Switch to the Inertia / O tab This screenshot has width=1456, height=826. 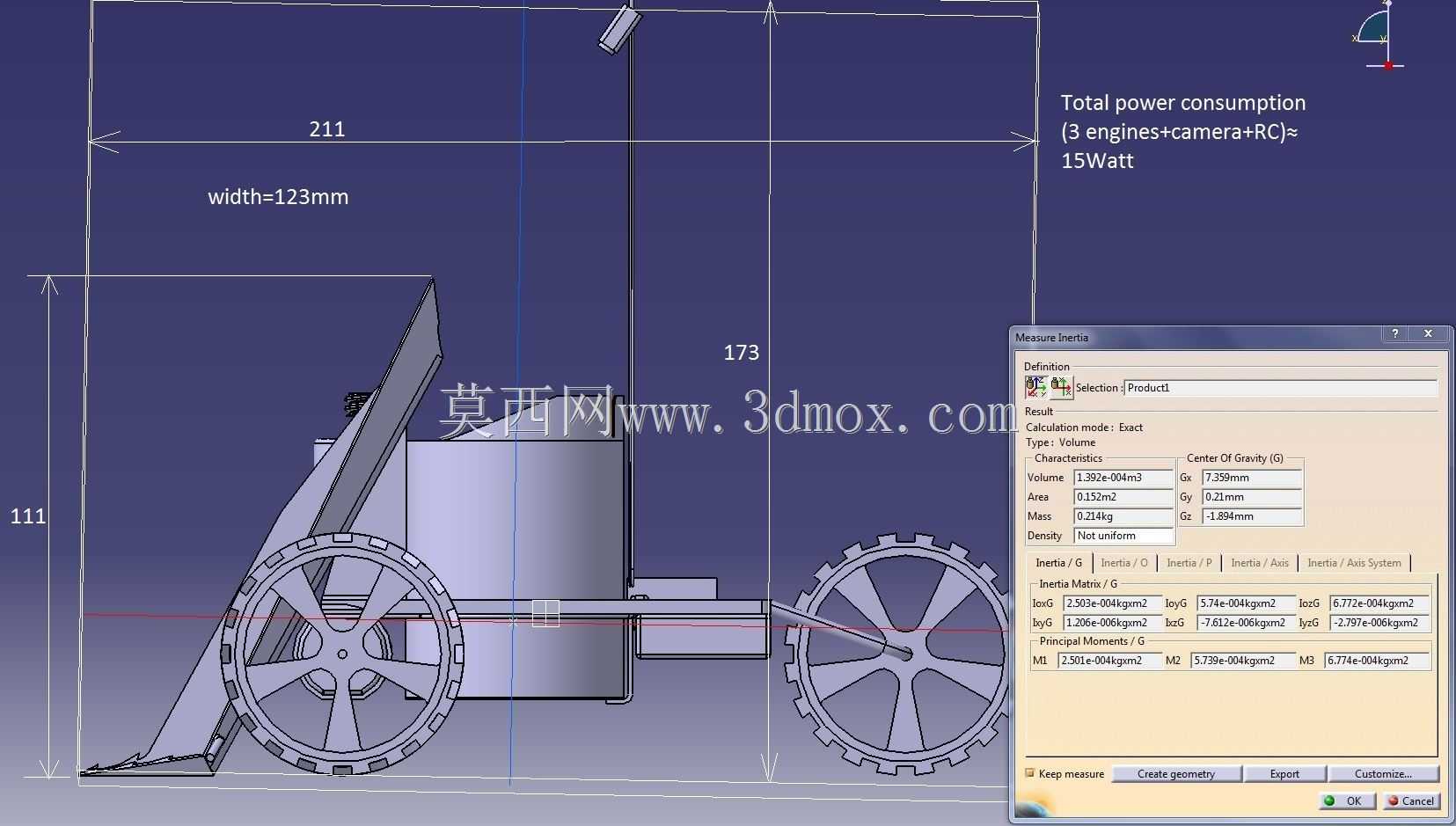click(x=1124, y=563)
